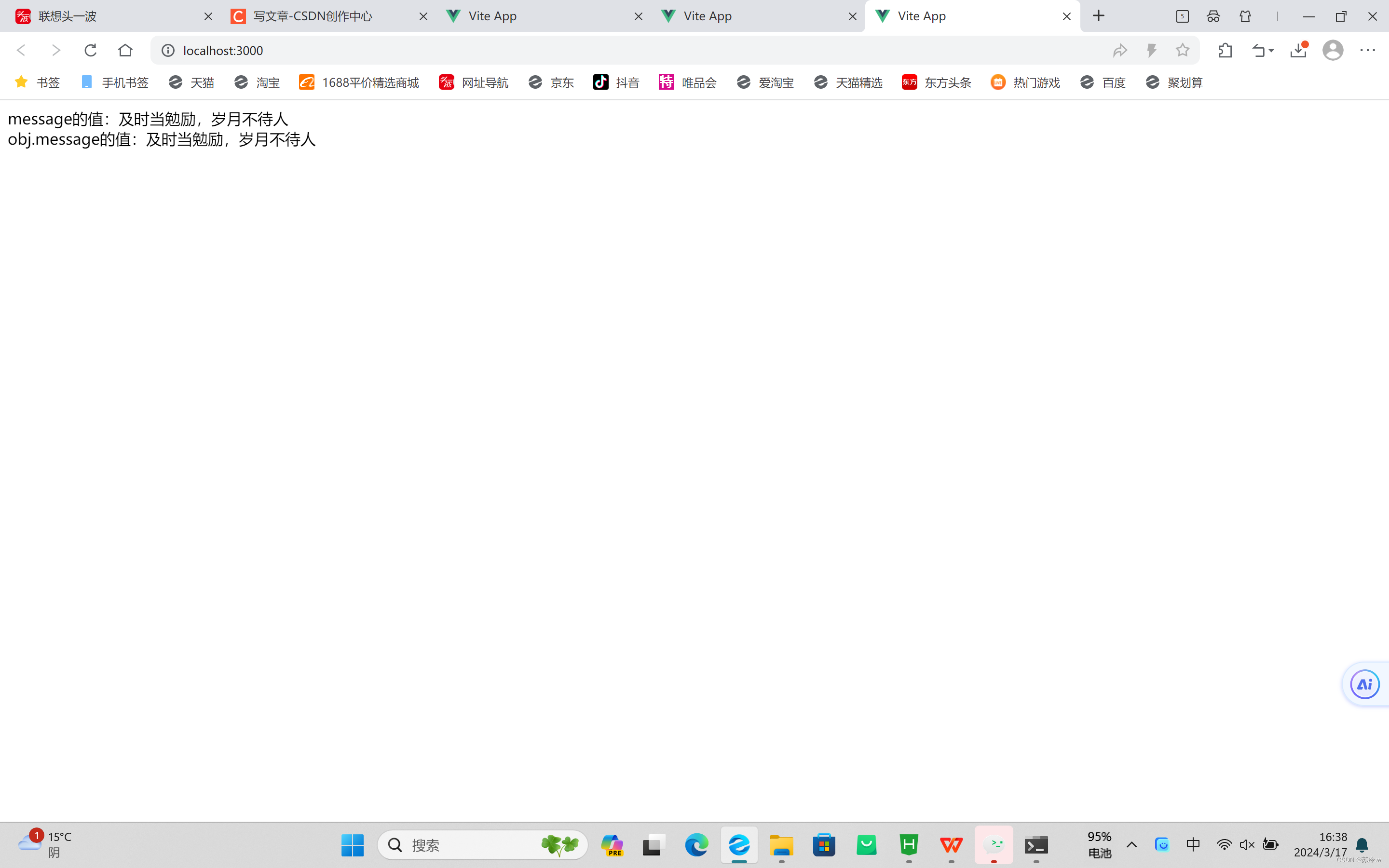The width and height of the screenshot is (1389, 868).
Task: Open the weather widget showing 15°C
Action: pos(45,844)
